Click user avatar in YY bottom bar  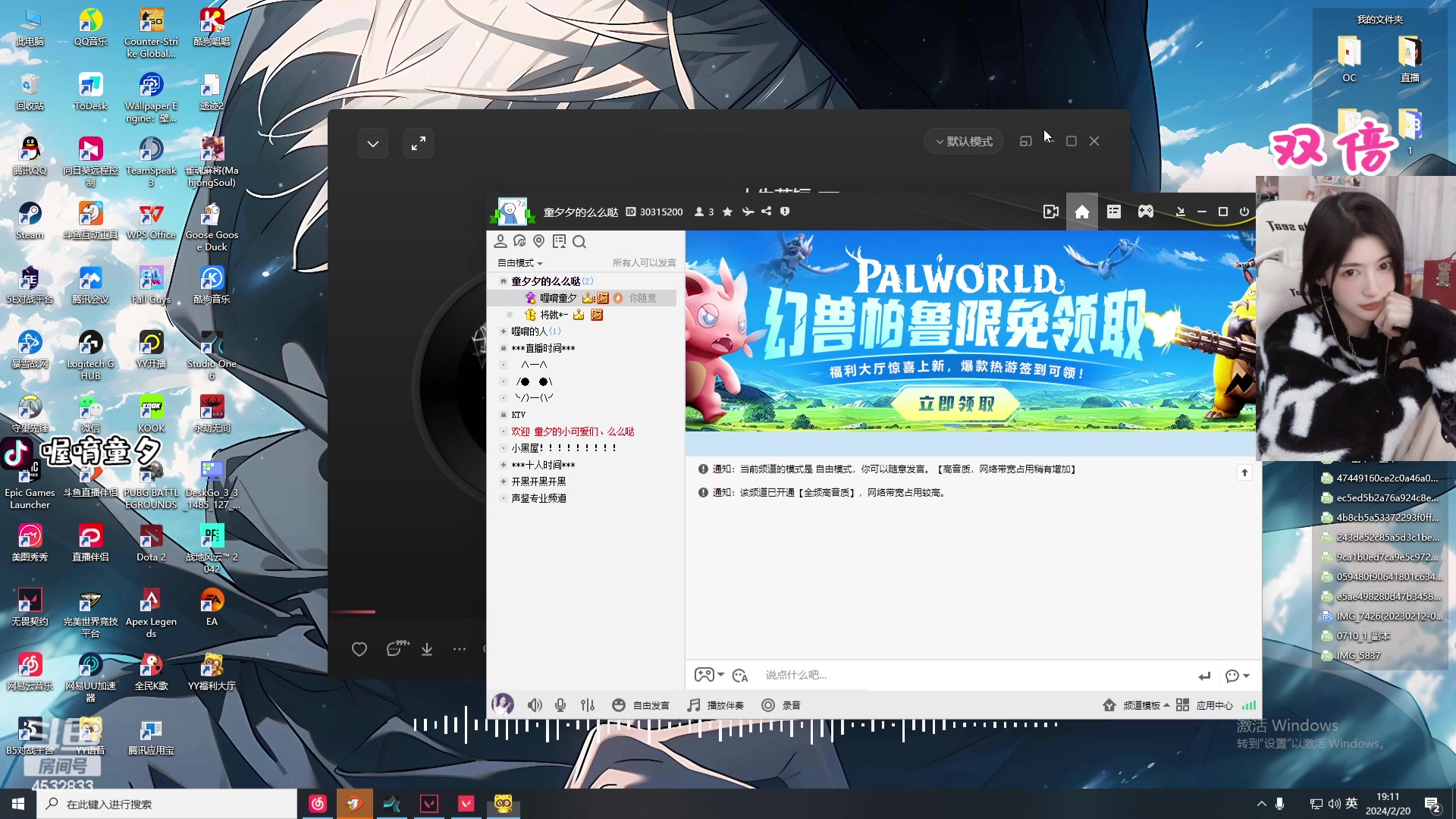pyautogui.click(x=502, y=704)
